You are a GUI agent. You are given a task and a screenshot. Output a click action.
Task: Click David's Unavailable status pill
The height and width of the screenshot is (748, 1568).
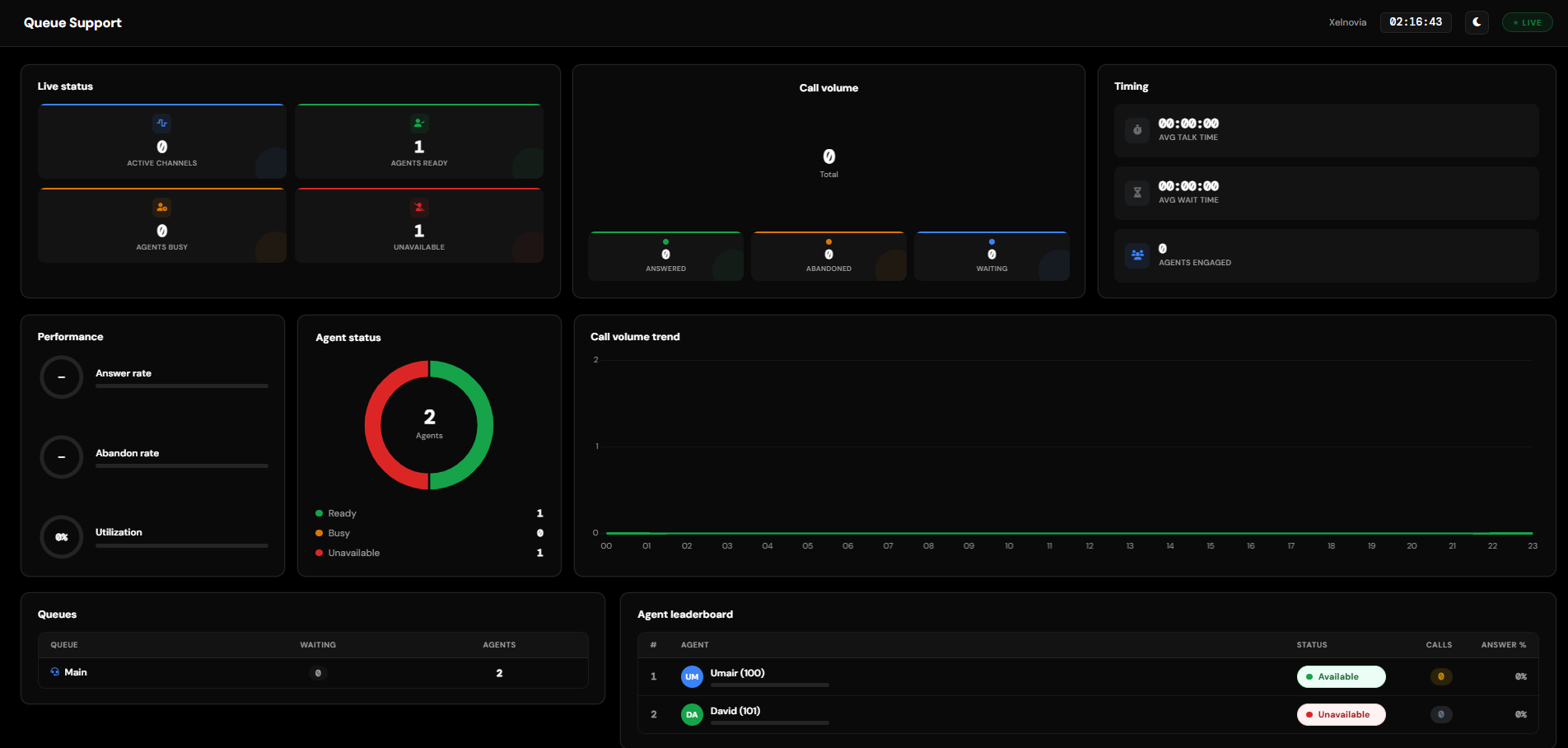click(1341, 715)
